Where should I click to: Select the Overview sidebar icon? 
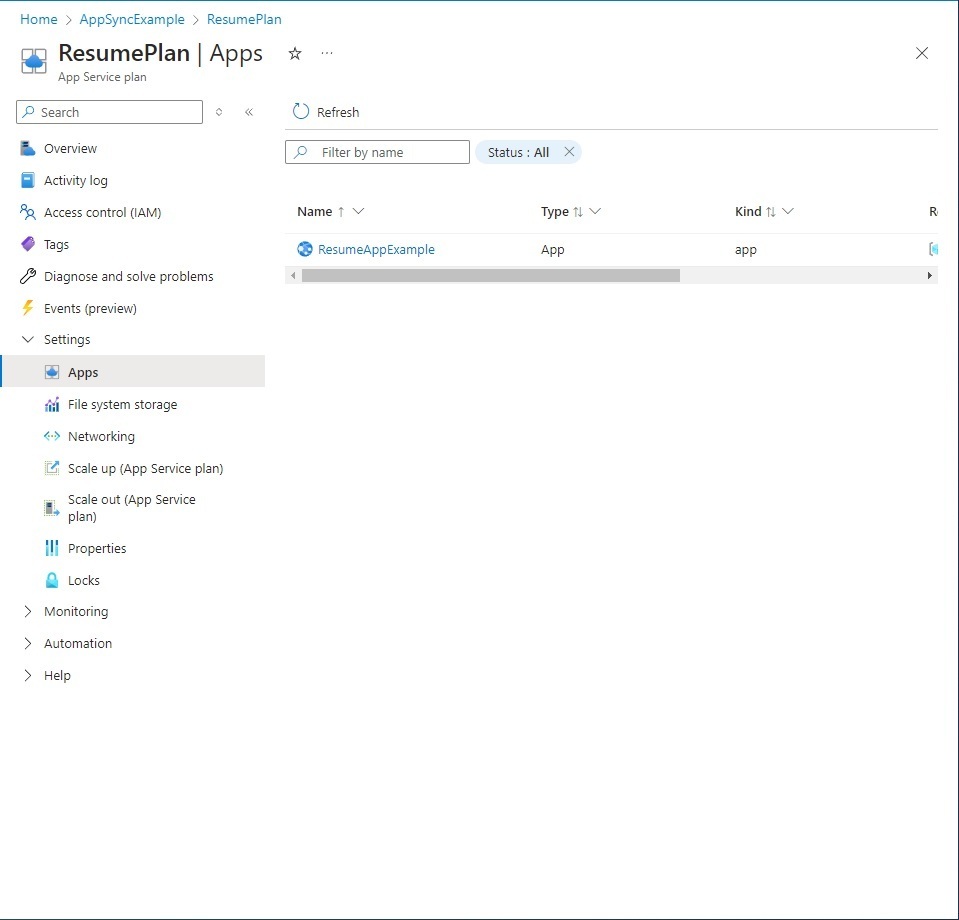25,148
